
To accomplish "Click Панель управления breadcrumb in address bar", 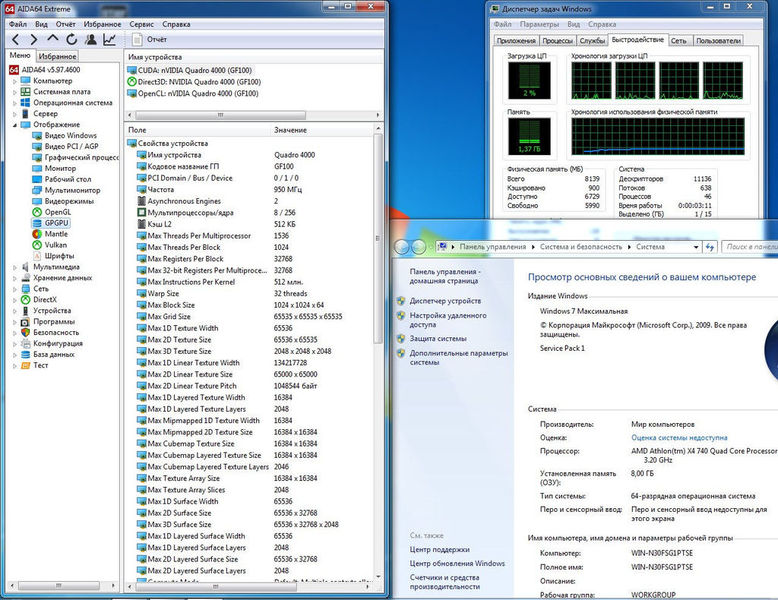I will (492, 247).
